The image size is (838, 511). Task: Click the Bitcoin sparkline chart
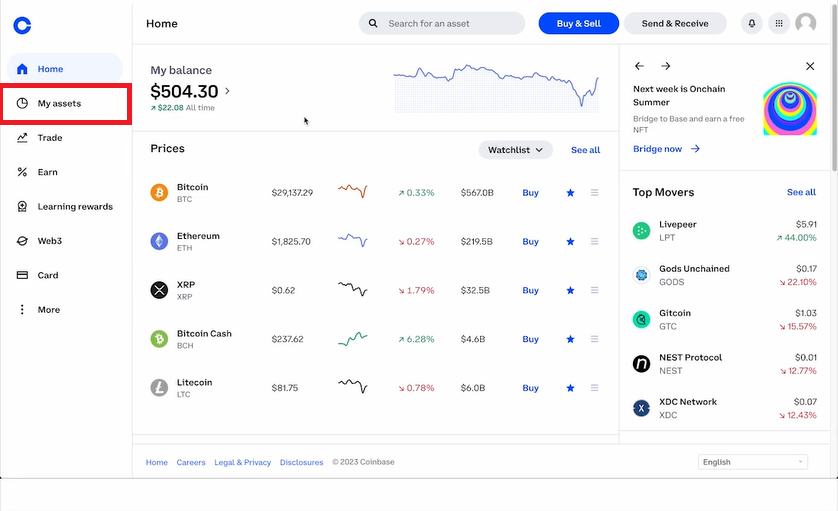(353, 190)
